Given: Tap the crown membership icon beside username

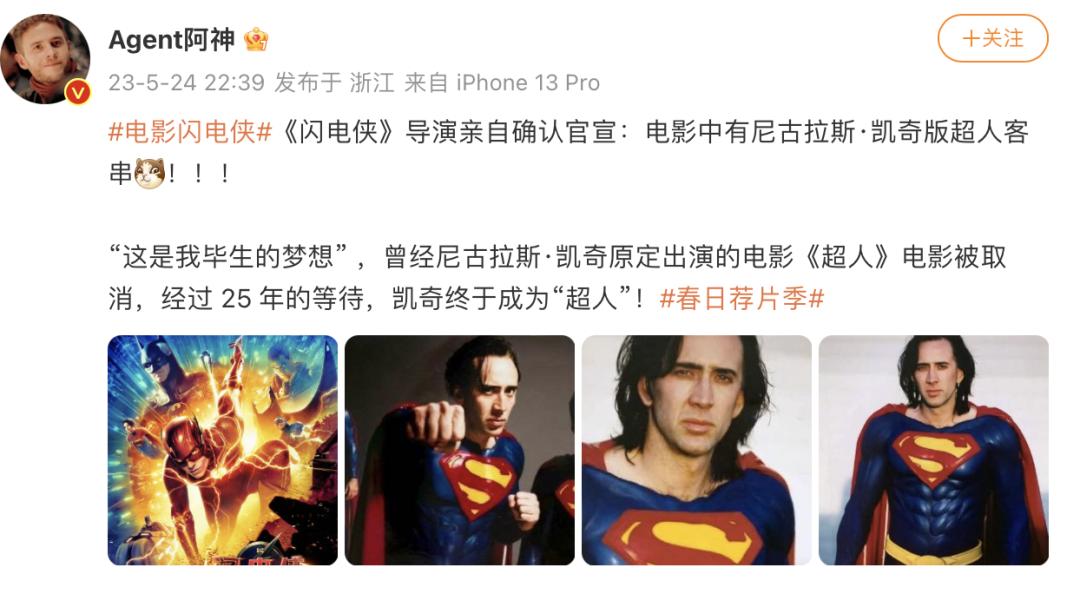Looking at the screenshot, I should coord(256,40).
